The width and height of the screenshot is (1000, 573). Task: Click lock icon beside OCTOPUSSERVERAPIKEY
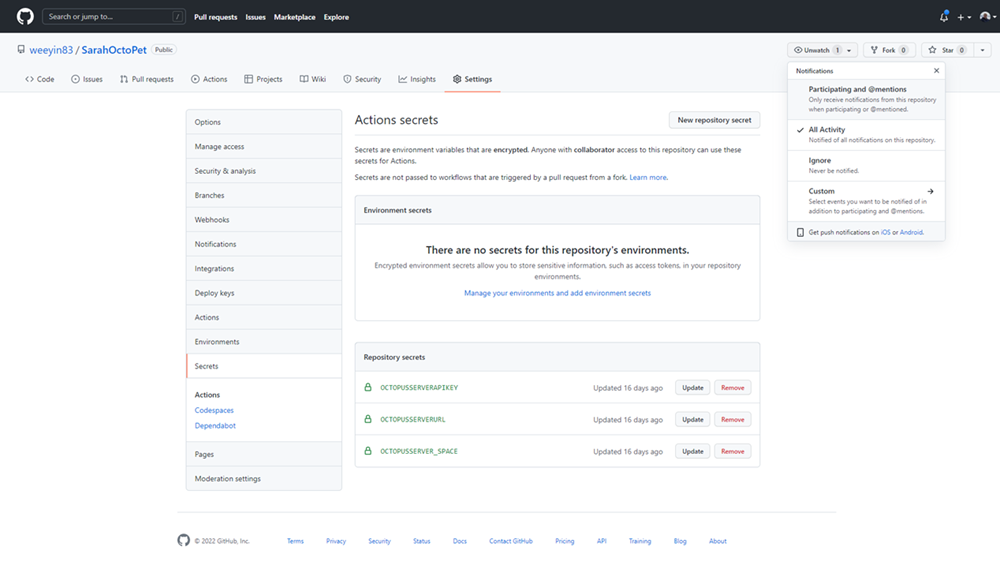(368, 387)
